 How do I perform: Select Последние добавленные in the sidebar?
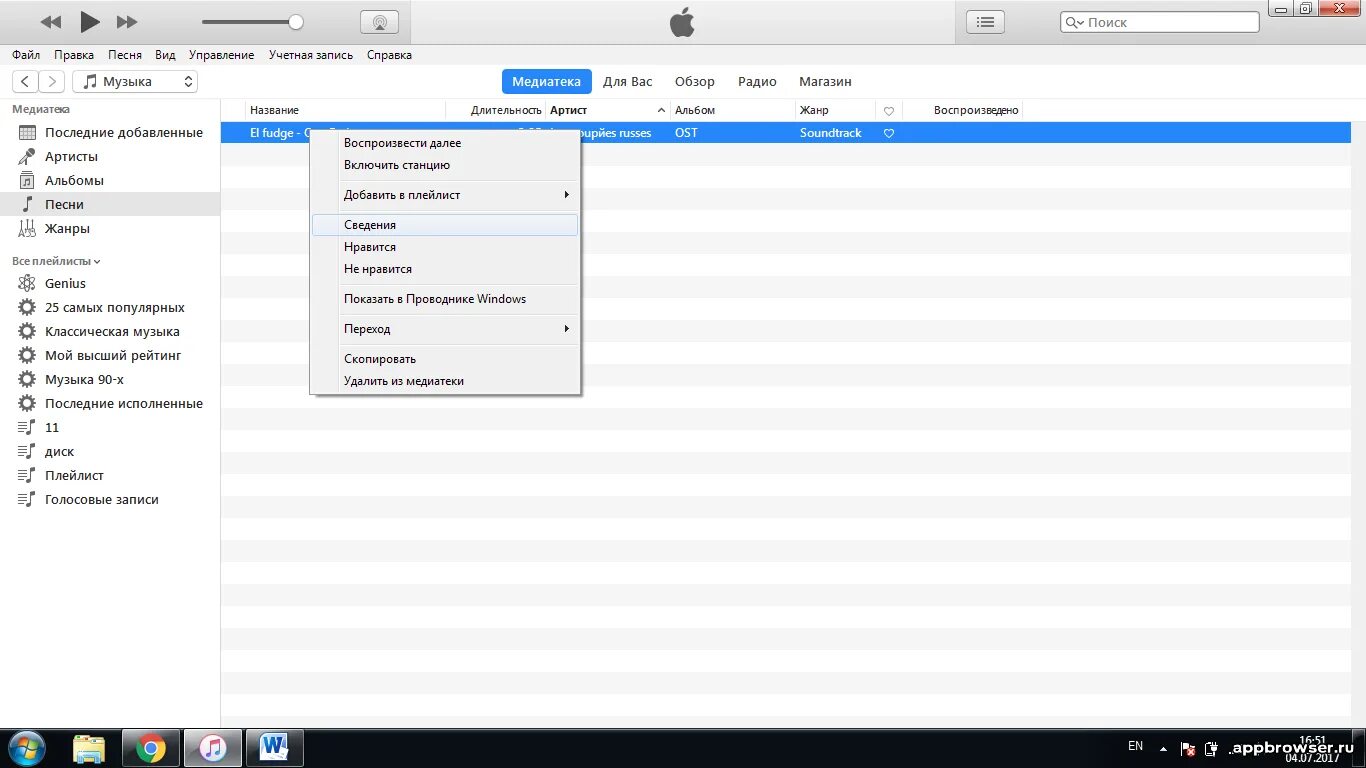pos(110,132)
